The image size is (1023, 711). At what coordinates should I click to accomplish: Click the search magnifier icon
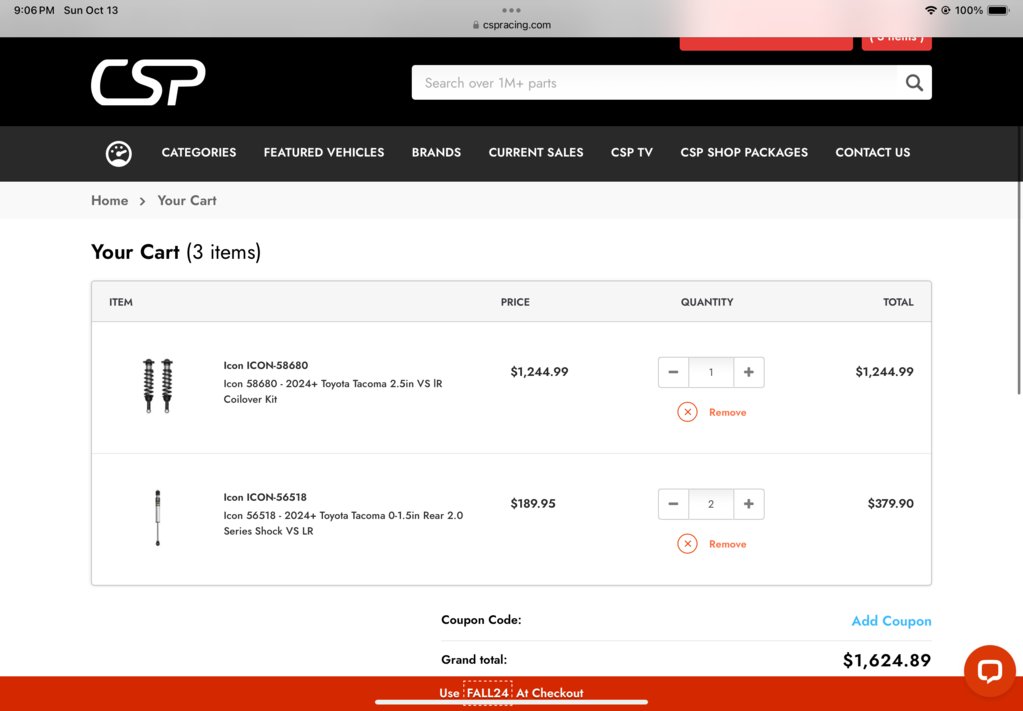(x=914, y=83)
